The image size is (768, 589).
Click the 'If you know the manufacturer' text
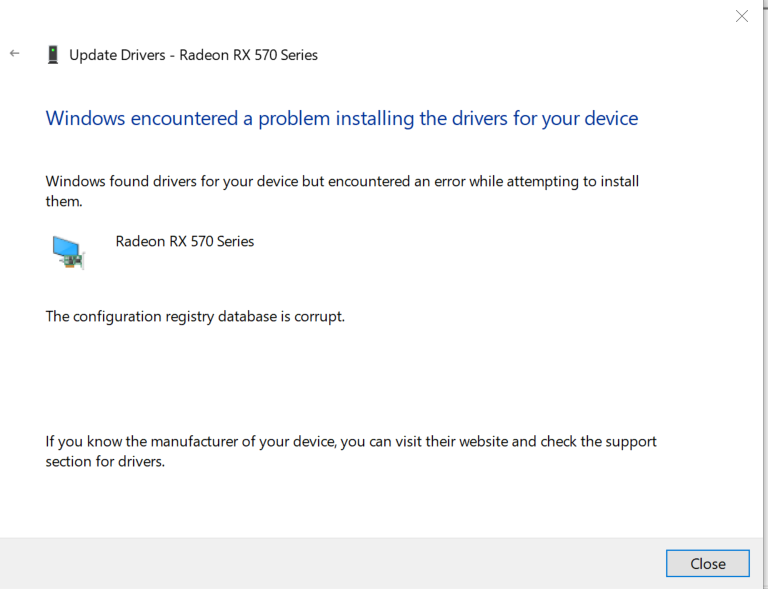click(x=351, y=441)
